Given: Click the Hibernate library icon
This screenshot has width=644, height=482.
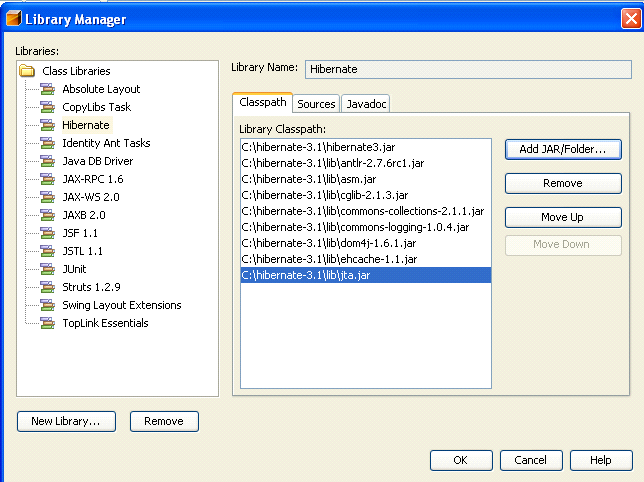Looking at the screenshot, I should (x=48, y=125).
